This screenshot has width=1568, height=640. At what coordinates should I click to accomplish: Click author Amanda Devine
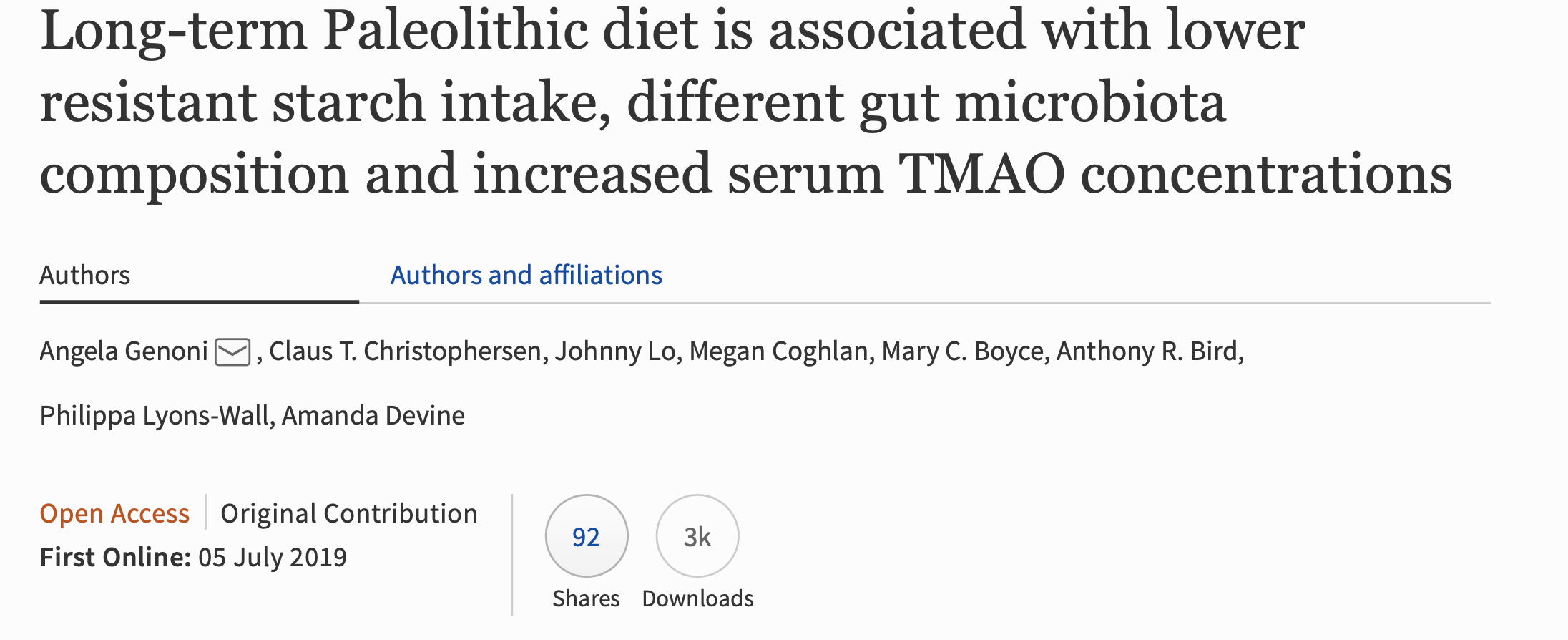pos(373,416)
